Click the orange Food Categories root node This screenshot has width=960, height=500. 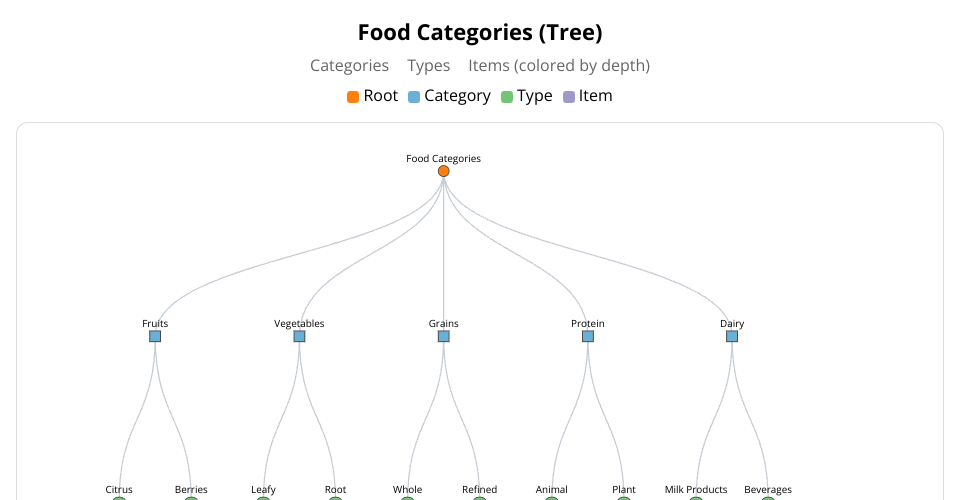click(443, 171)
